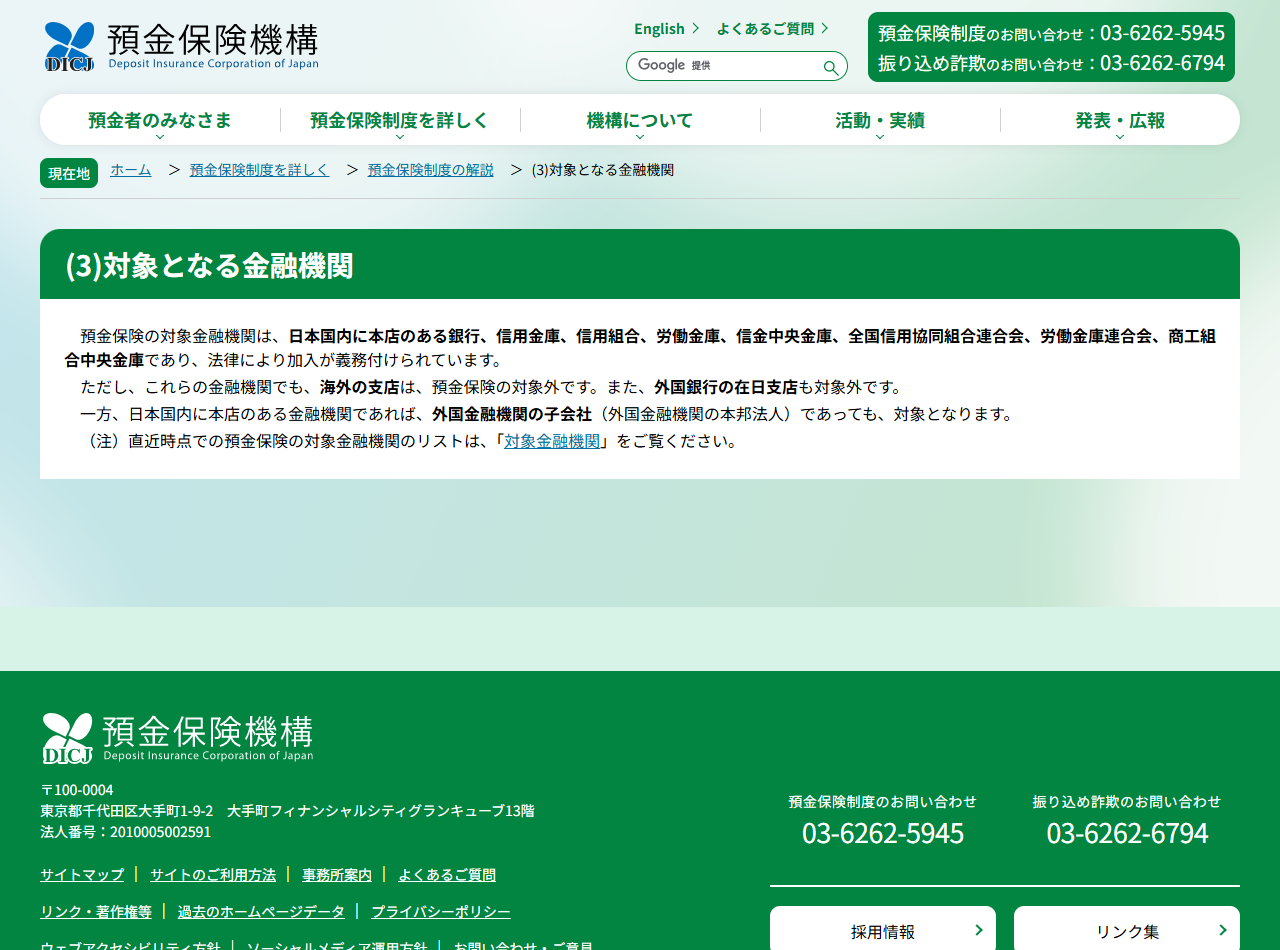Viewport: 1280px width, 950px height.
Task: Open リンク・著作権等 footer link
Action: click(x=96, y=912)
